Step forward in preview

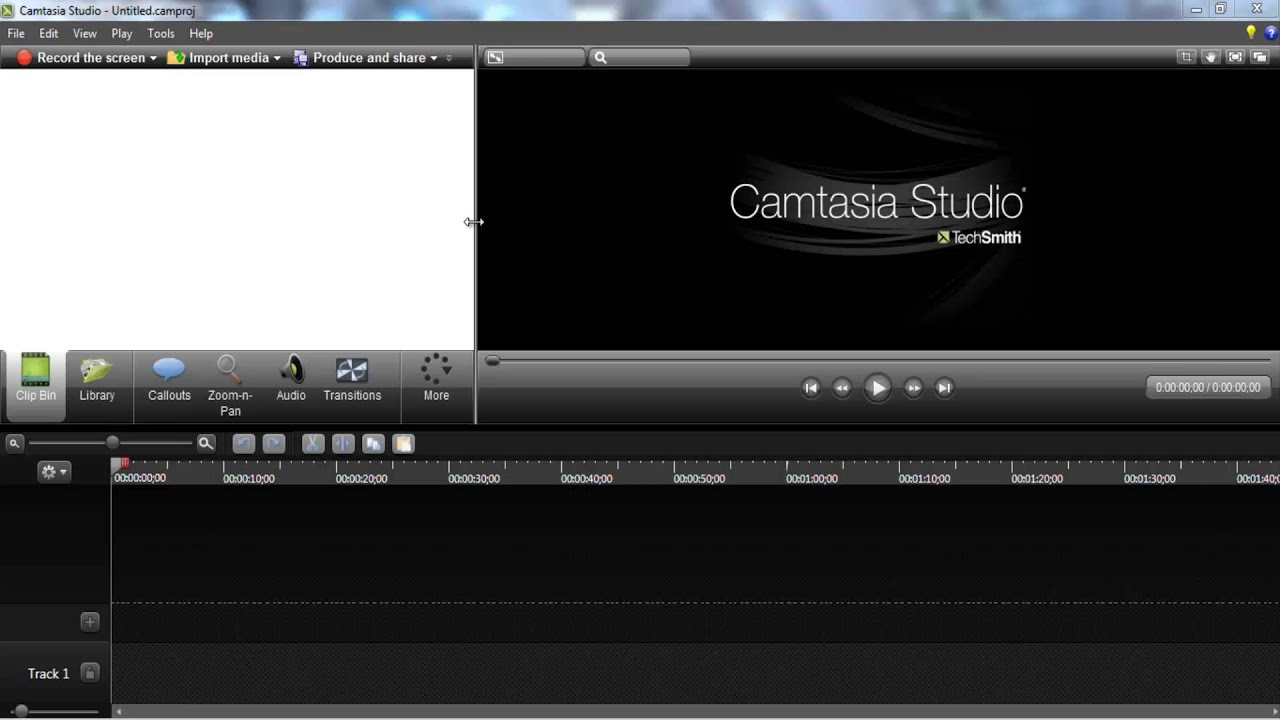(913, 388)
